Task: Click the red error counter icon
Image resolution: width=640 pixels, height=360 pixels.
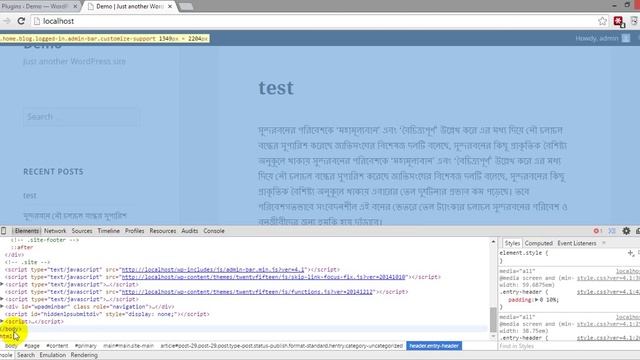Action: pyautogui.click(x=598, y=231)
